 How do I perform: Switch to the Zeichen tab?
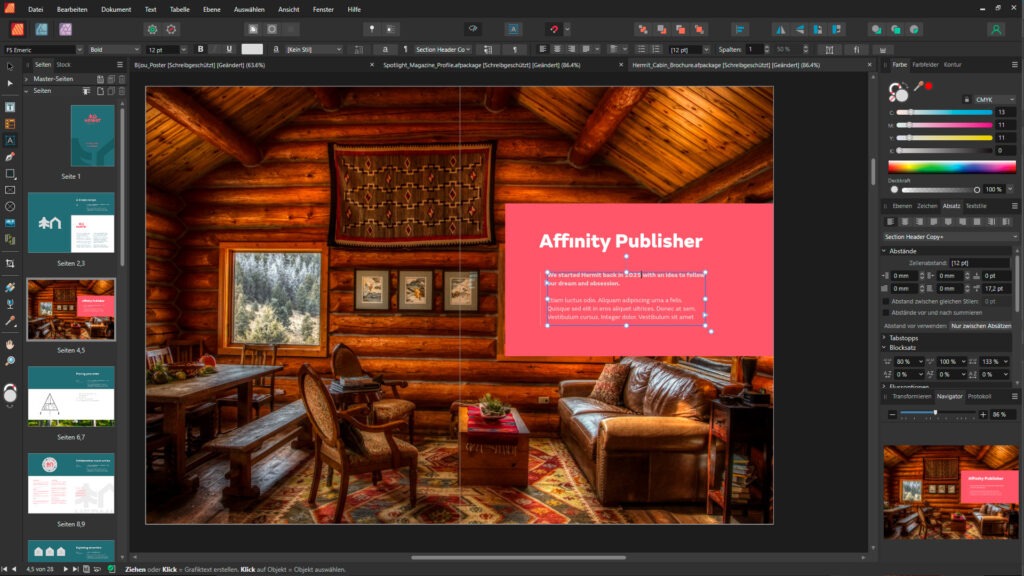927,206
